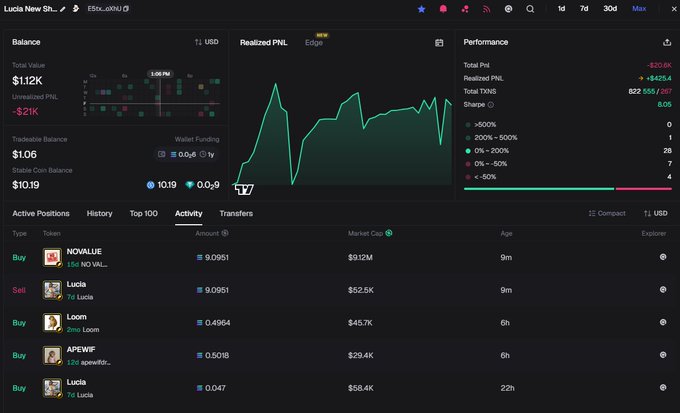Click the red RSS feed icon
Image resolution: width=680 pixels, height=413 pixels.
coord(487,9)
